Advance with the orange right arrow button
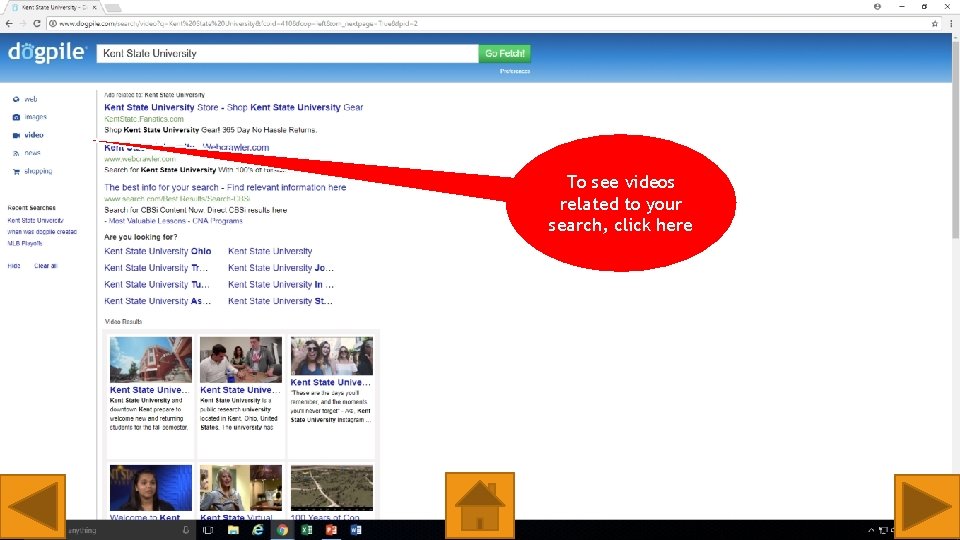960x540 pixels. 927,506
